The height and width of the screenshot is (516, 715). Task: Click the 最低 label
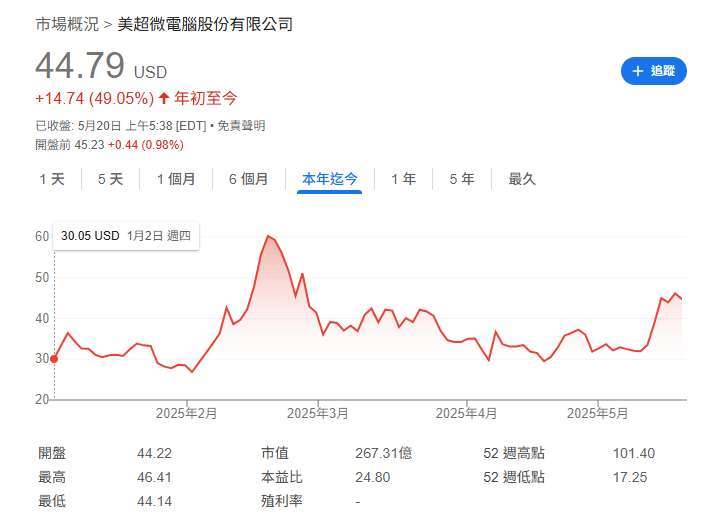click(52, 501)
